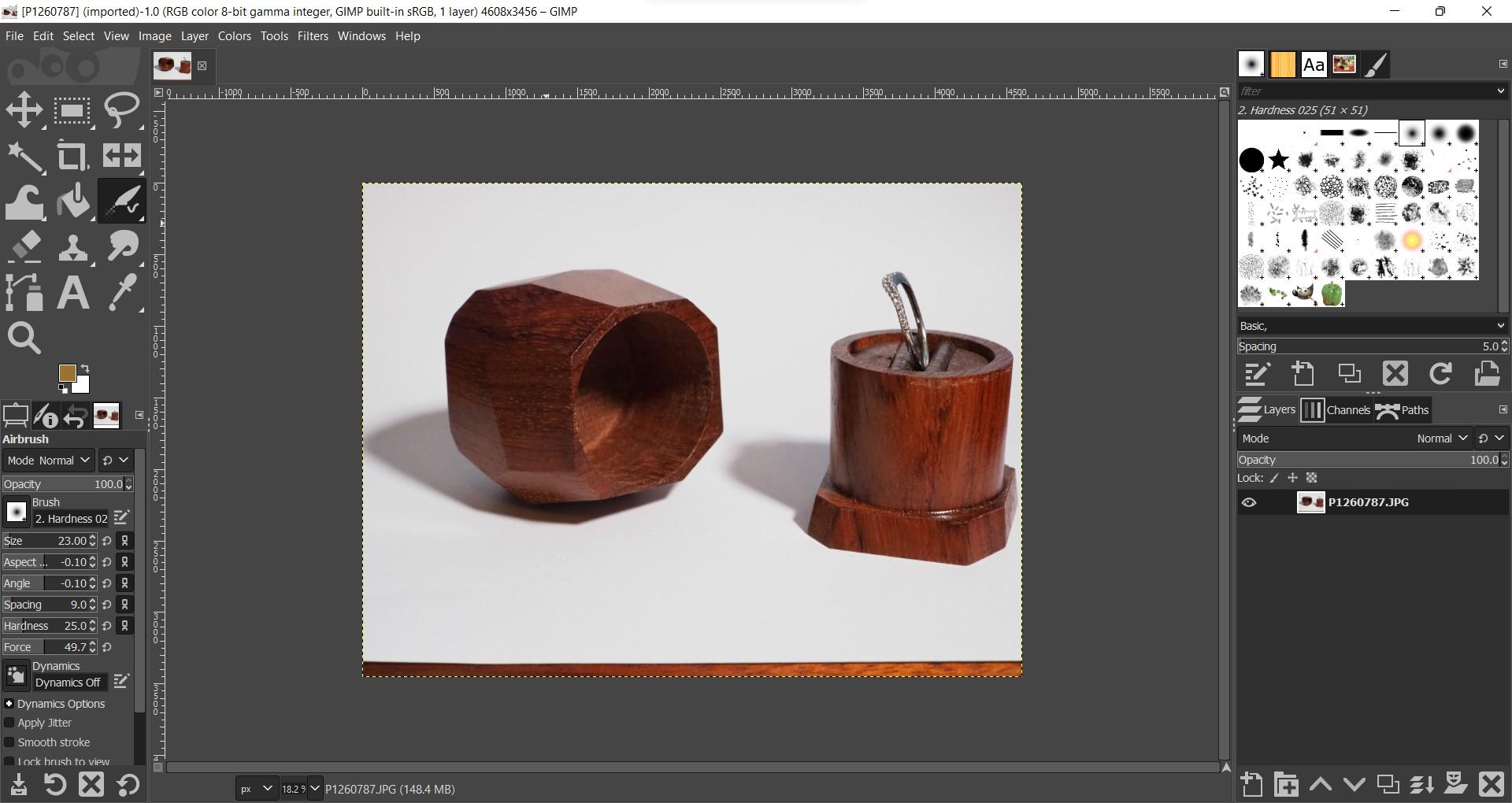
Task: Click the foreground color swatch
Action: click(69, 373)
